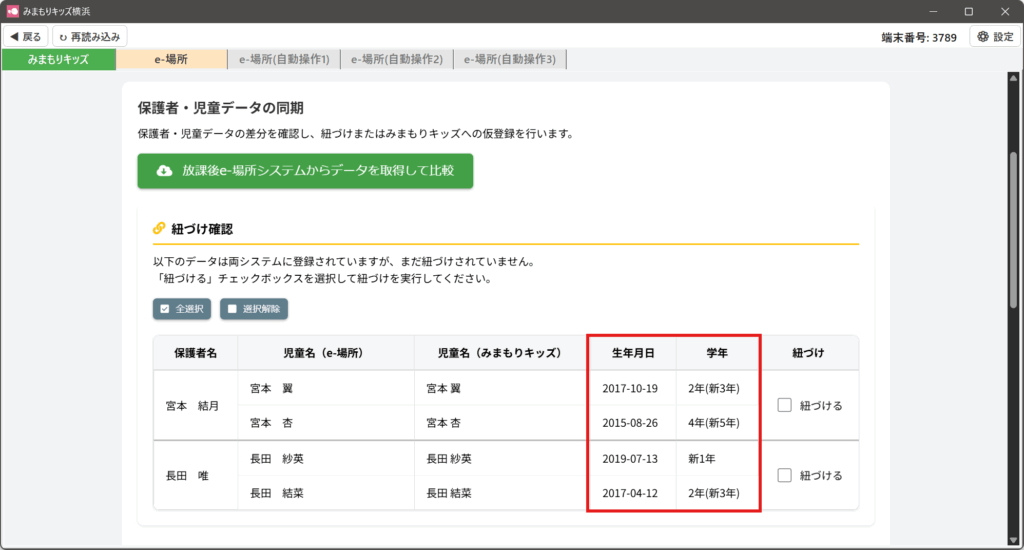Image resolution: width=1024 pixels, height=550 pixels.
Task: Open the e-場所(自動操作1) tab
Action: [284, 59]
